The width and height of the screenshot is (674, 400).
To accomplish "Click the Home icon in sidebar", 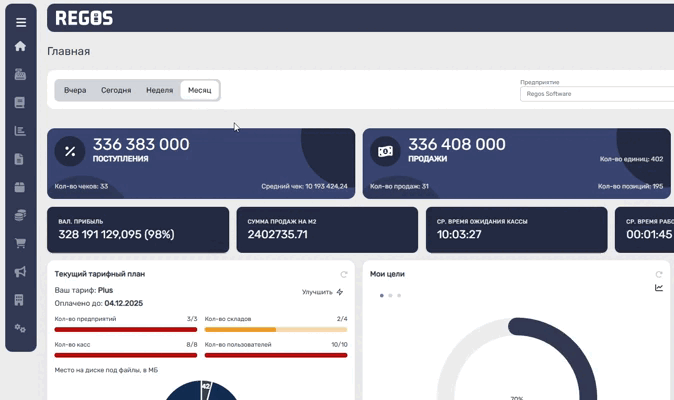I will [x=20, y=46].
